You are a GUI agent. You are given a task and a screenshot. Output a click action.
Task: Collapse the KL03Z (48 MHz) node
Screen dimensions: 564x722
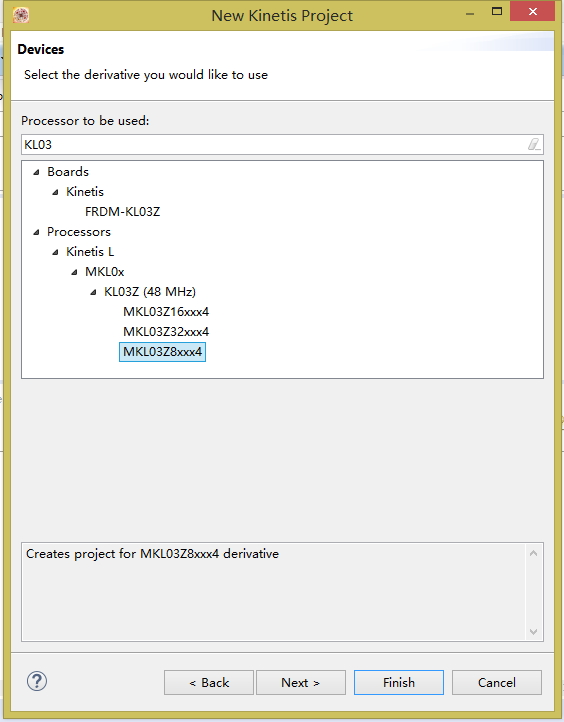[x=93, y=292]
